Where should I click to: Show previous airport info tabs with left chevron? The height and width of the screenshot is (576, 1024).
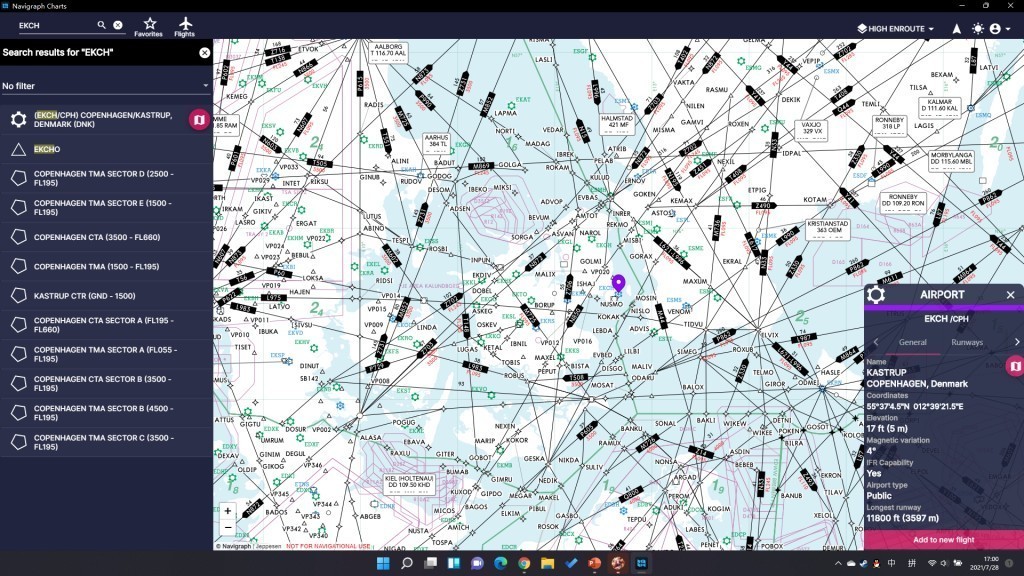coord(876,342)
